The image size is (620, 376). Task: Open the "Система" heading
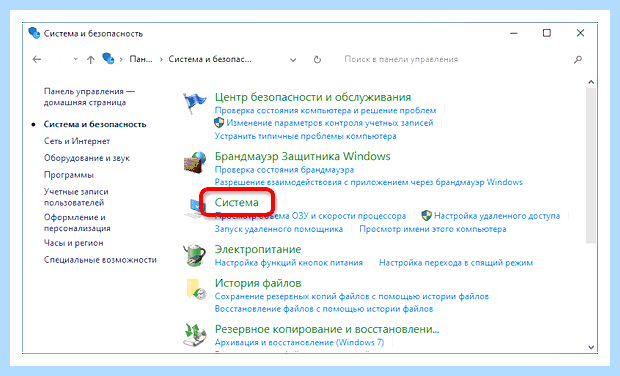pos(236,202)
